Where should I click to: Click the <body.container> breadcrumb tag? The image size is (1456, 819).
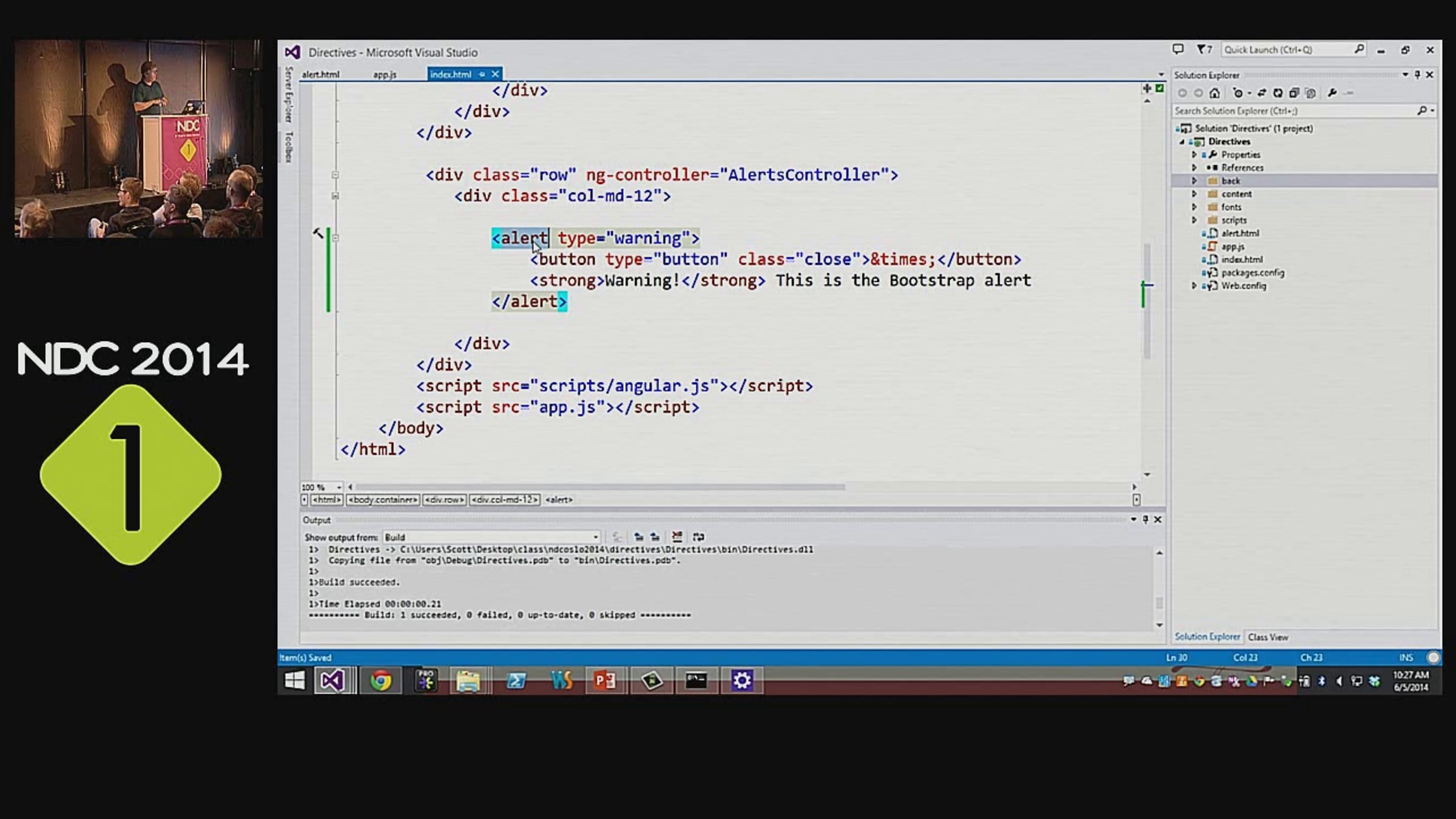[383, 500]
